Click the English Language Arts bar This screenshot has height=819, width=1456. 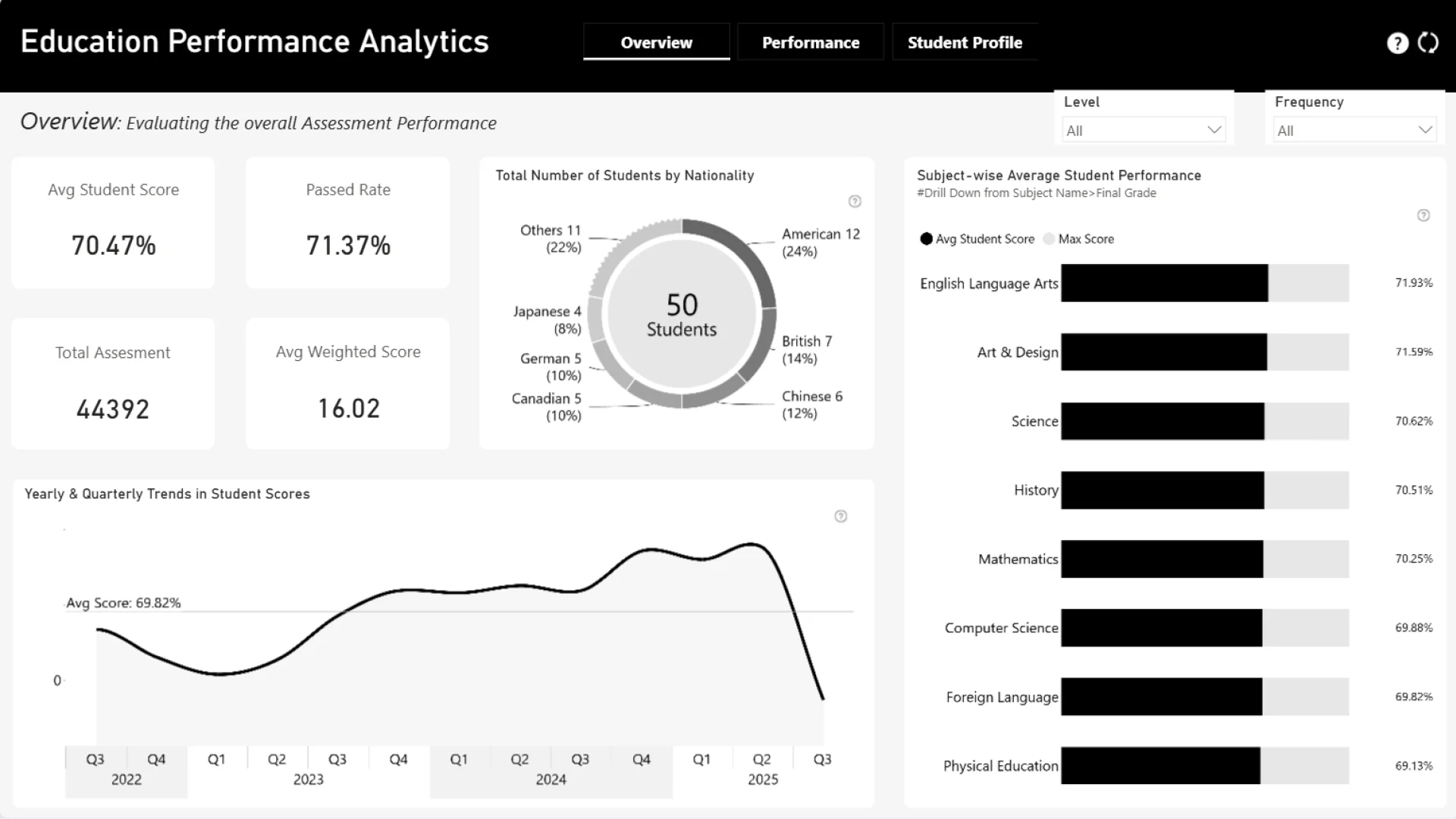1164,283
